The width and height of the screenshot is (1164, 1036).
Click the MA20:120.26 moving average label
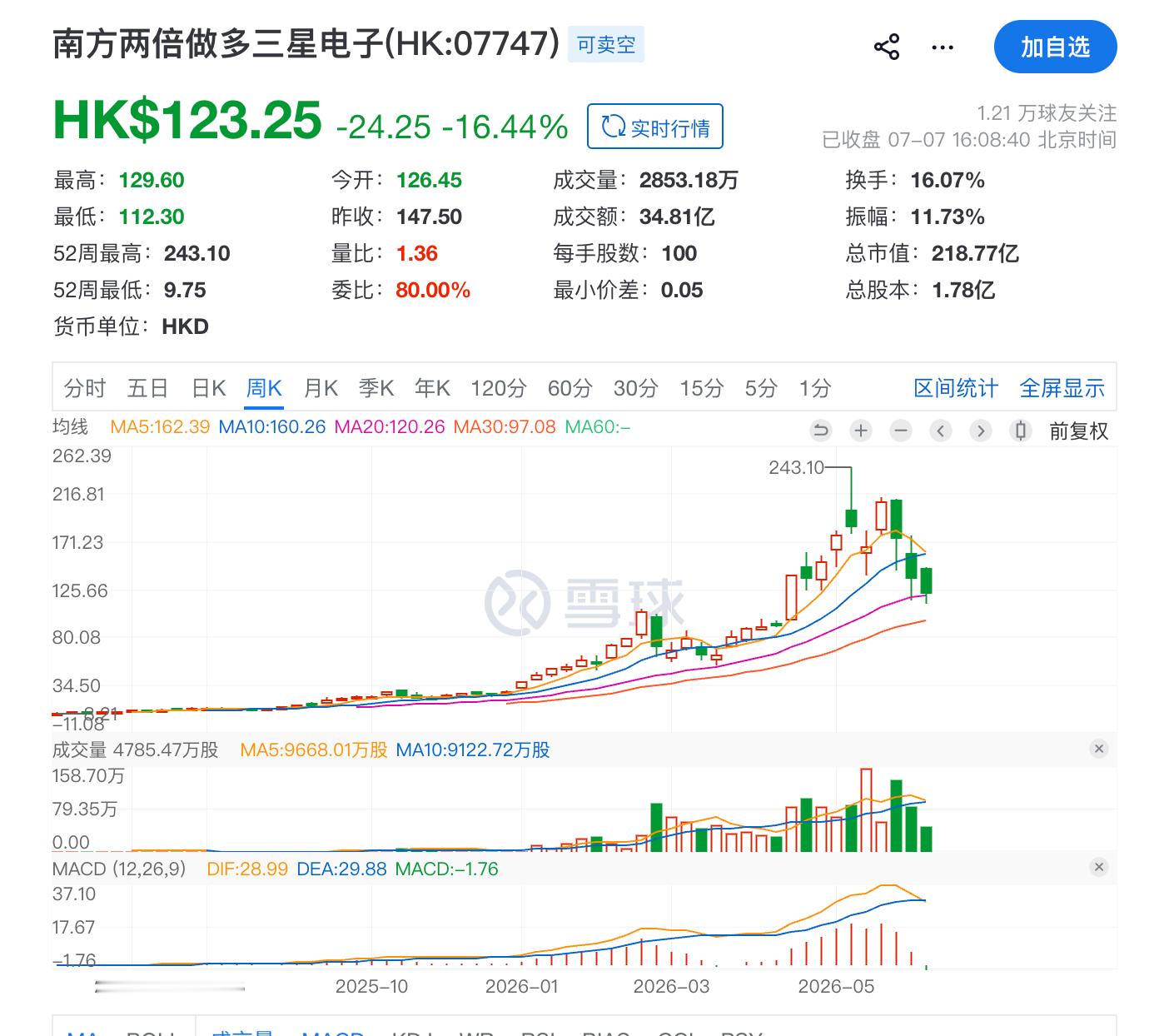tap(390, 427)
